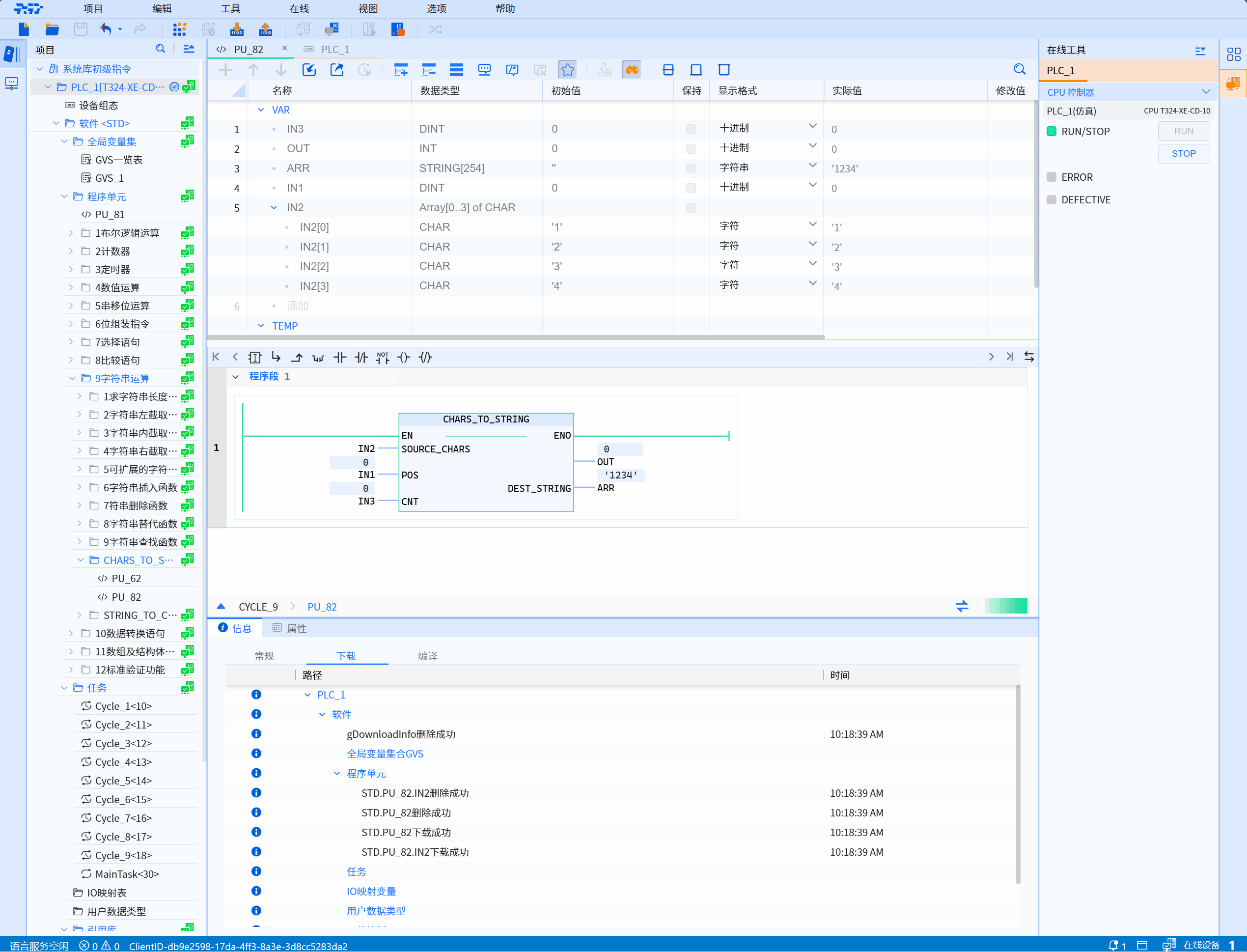Image resolution: width=1247 pixels, height=952 pixels.
Task: Click the green progress bar near breadcrumb
Action: (1006, 606)
